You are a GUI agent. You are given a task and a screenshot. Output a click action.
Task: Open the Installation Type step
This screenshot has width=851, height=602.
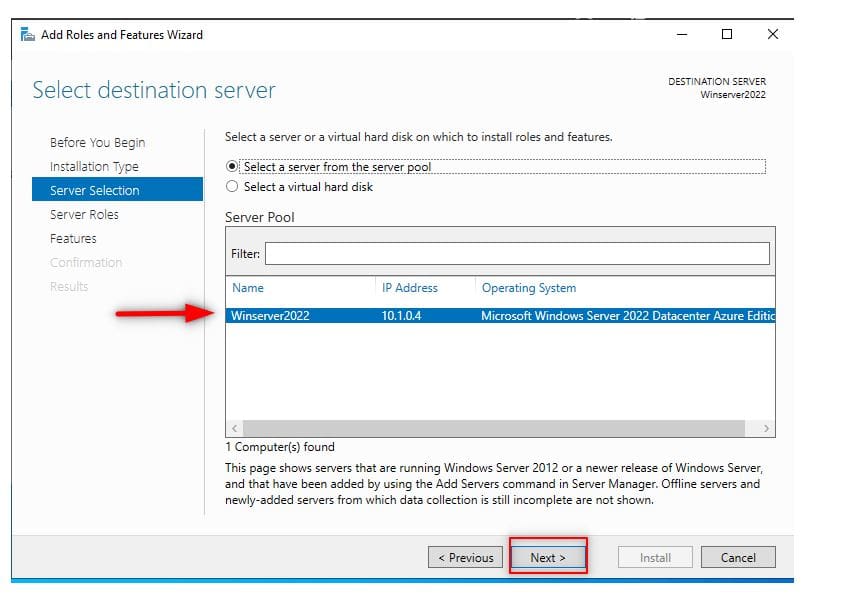coord(94,166)
